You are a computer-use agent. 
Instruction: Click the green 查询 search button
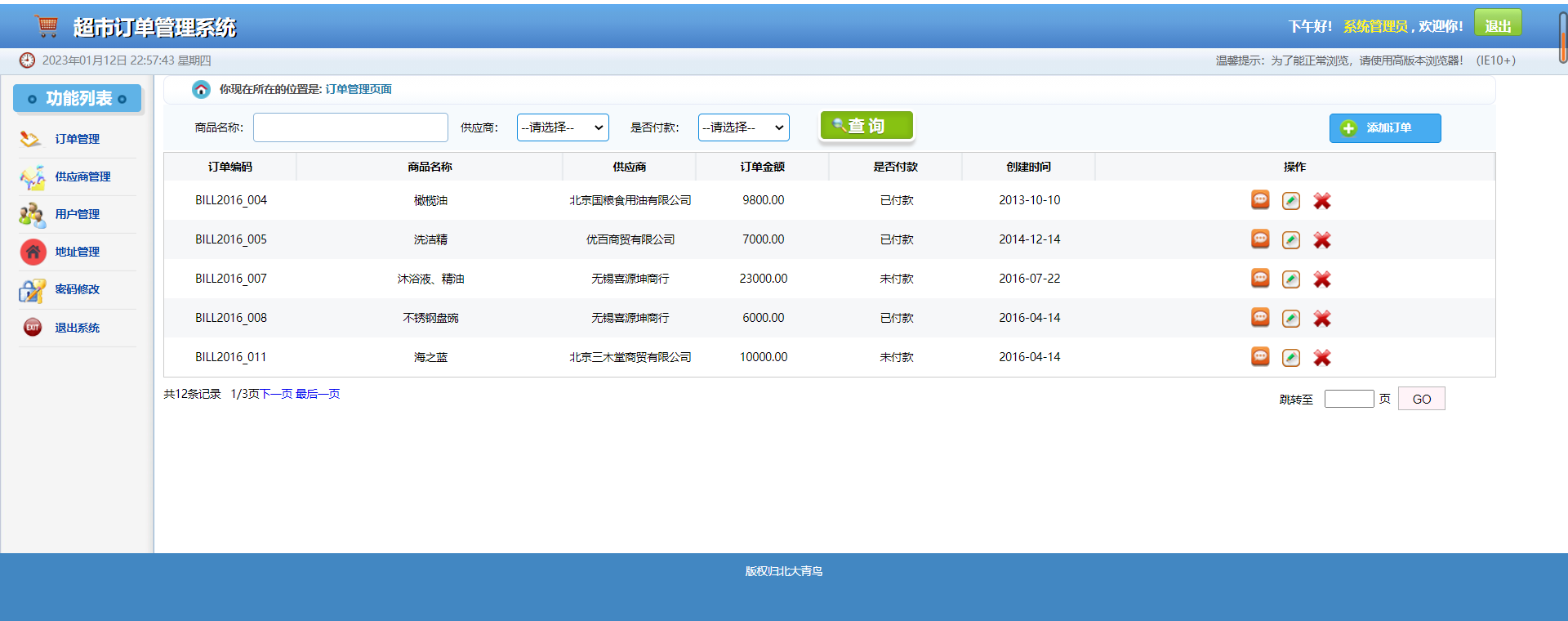point(866,126)
